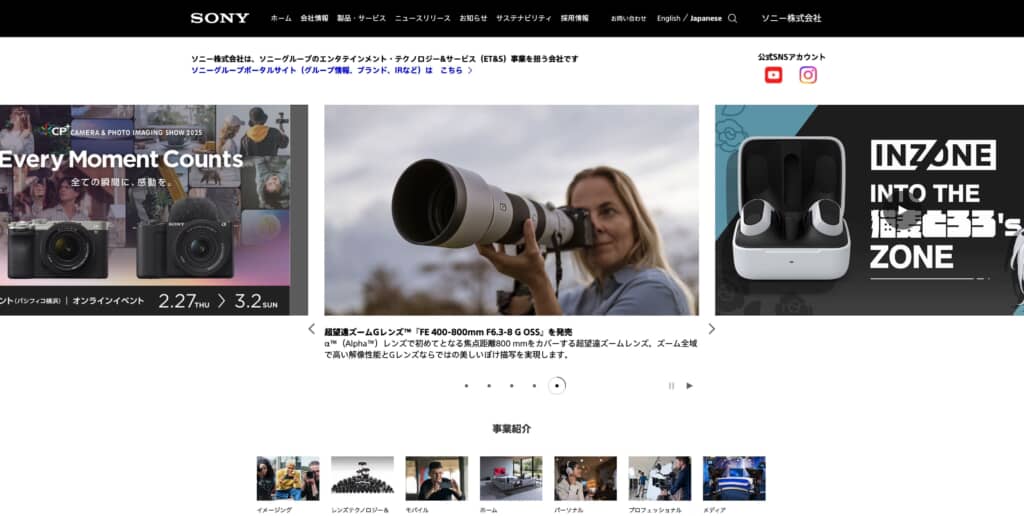This screenshot has height=516, width=1024.
Task: Click the 公式SNSアカウント label
Action: [792, 57]
